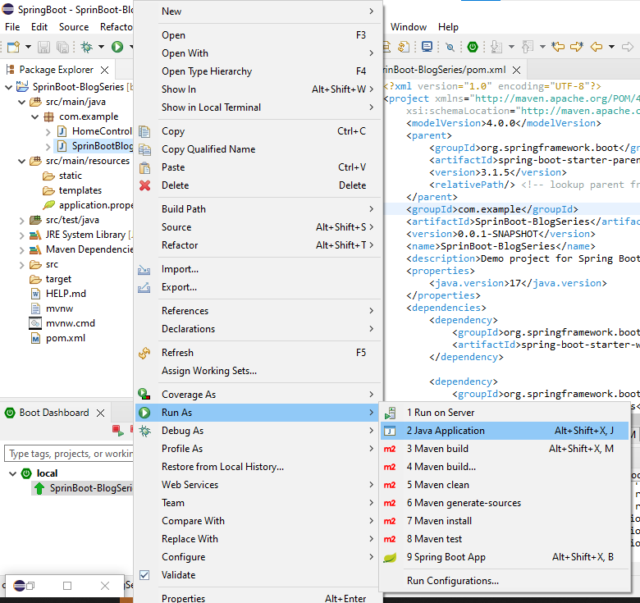This screenshot has height=603, width=640.
Task: Collapse the com.example package
Action: click(x=35, y=117)
